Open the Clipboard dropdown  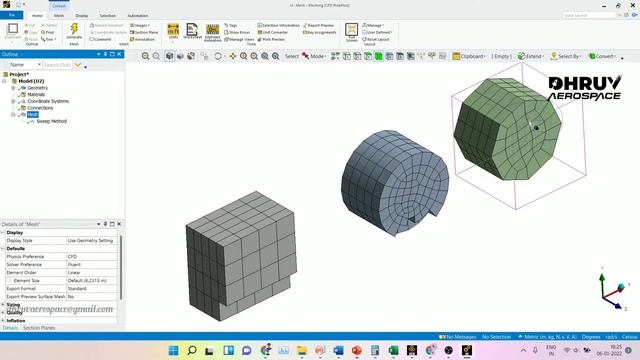point(469,56)
